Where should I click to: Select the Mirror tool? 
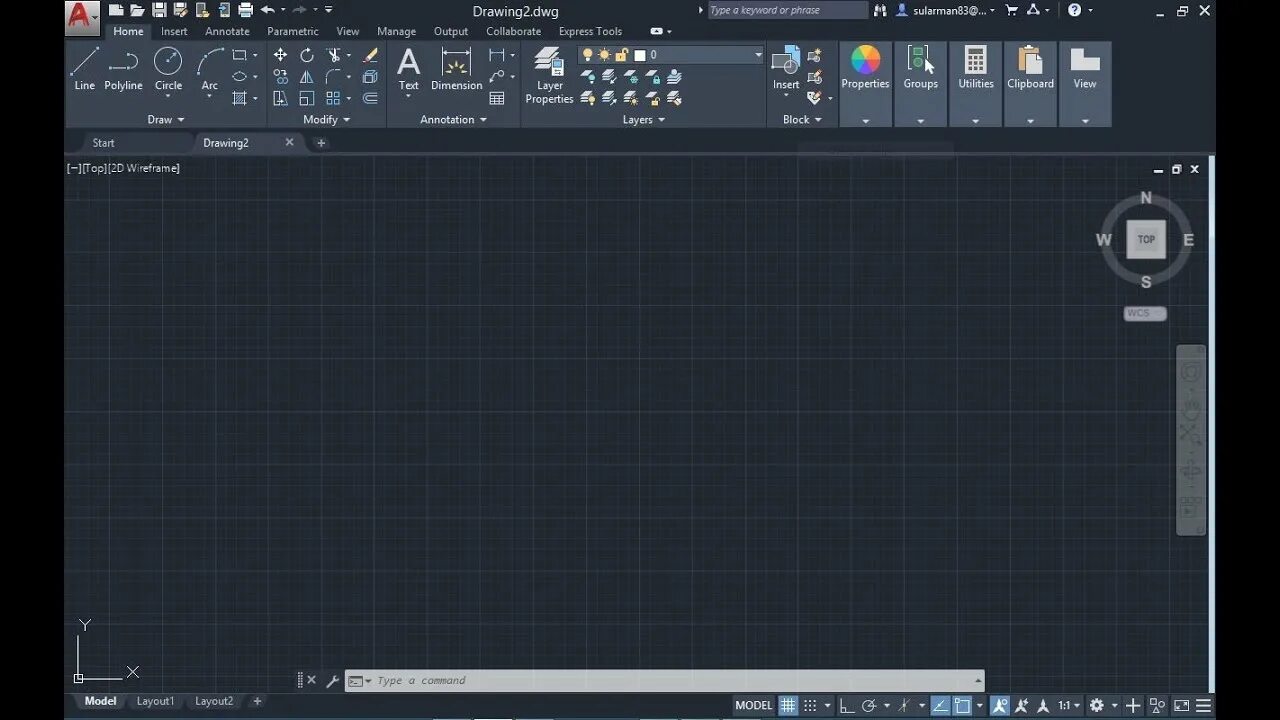[x=307, y=77]
